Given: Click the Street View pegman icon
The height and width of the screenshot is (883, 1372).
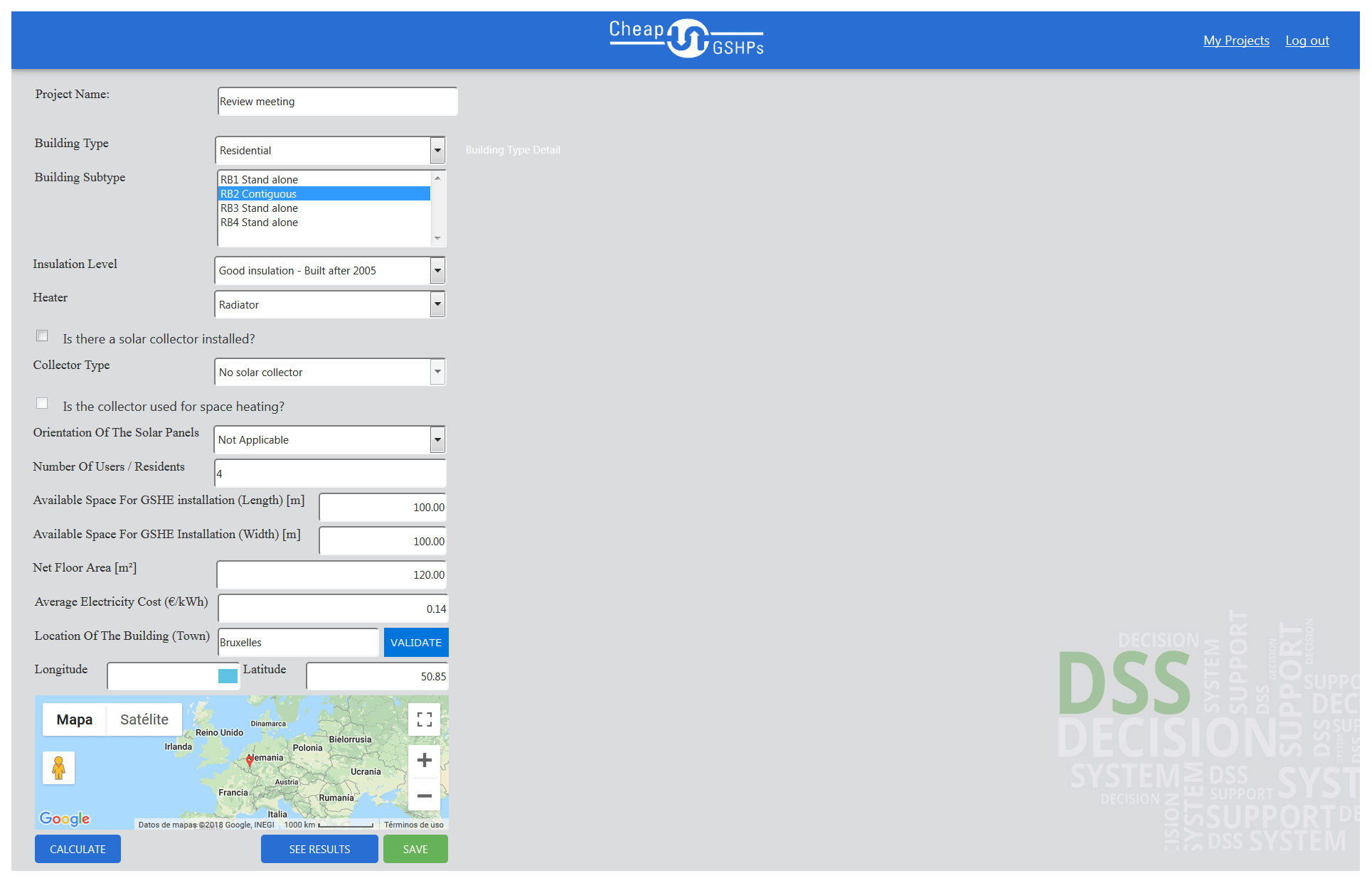Looking at the screenshot, I should click(x=58, y=768).
